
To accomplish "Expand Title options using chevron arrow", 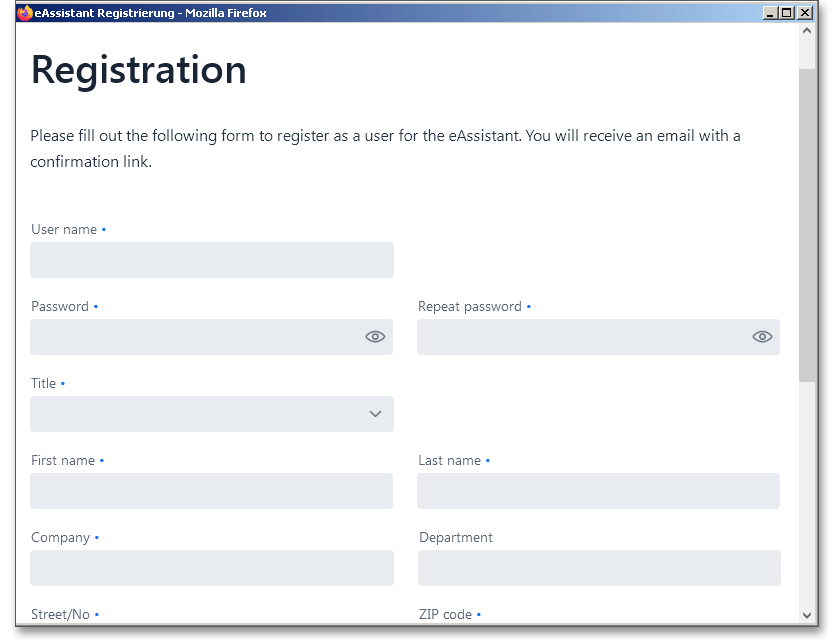I will 375,414.
